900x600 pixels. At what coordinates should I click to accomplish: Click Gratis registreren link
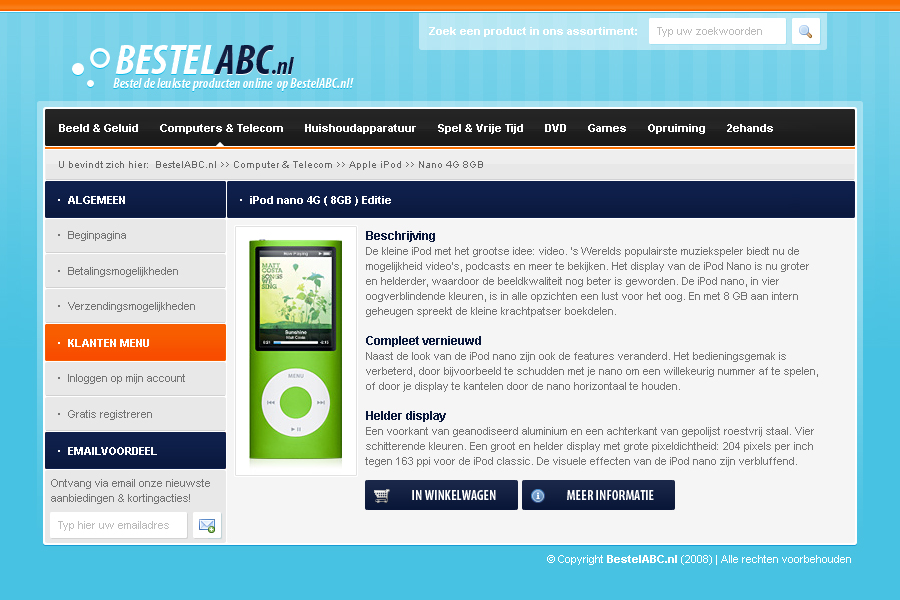(135, 414)
